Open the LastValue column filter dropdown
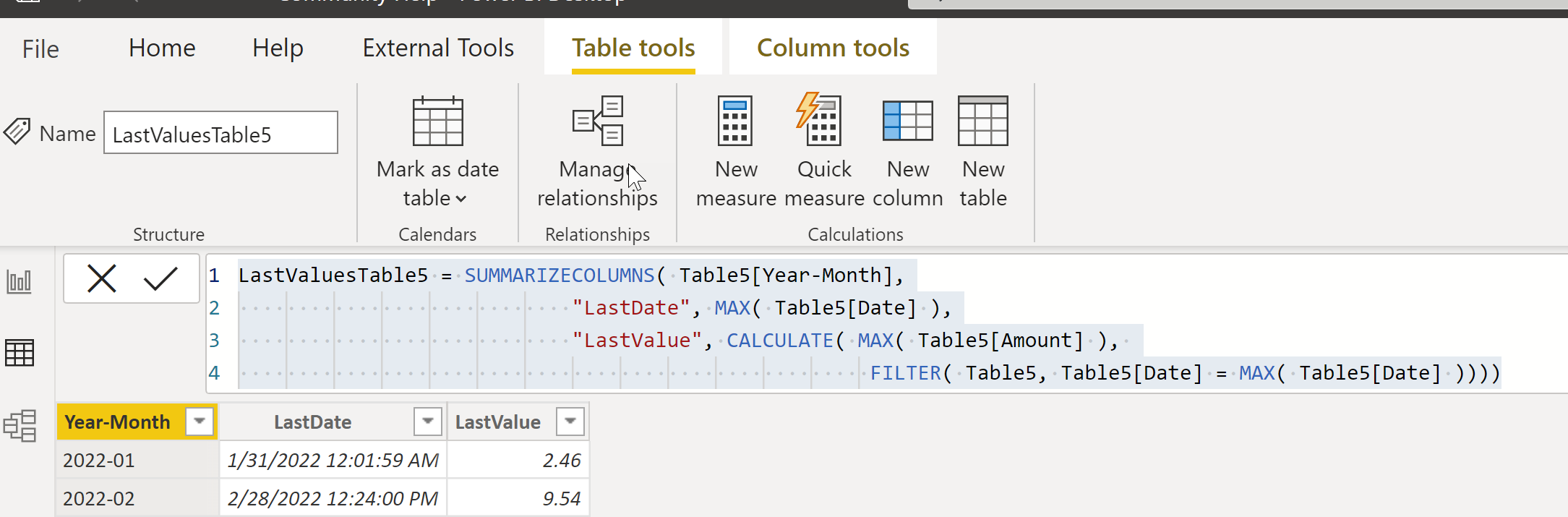The height and width of the screenshot is (517, 1568). (570, 421)
